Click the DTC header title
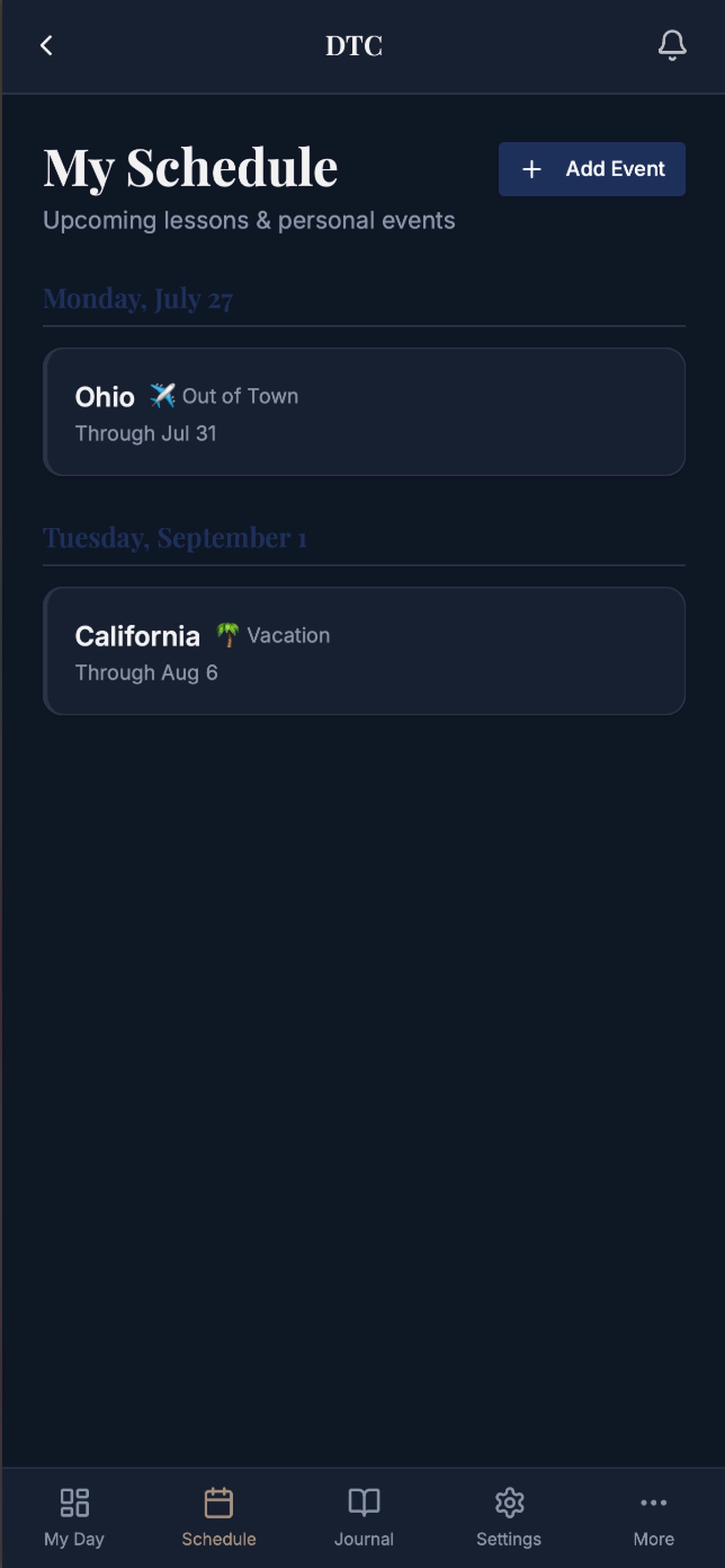725x1568 pixels. coord(353,46)
